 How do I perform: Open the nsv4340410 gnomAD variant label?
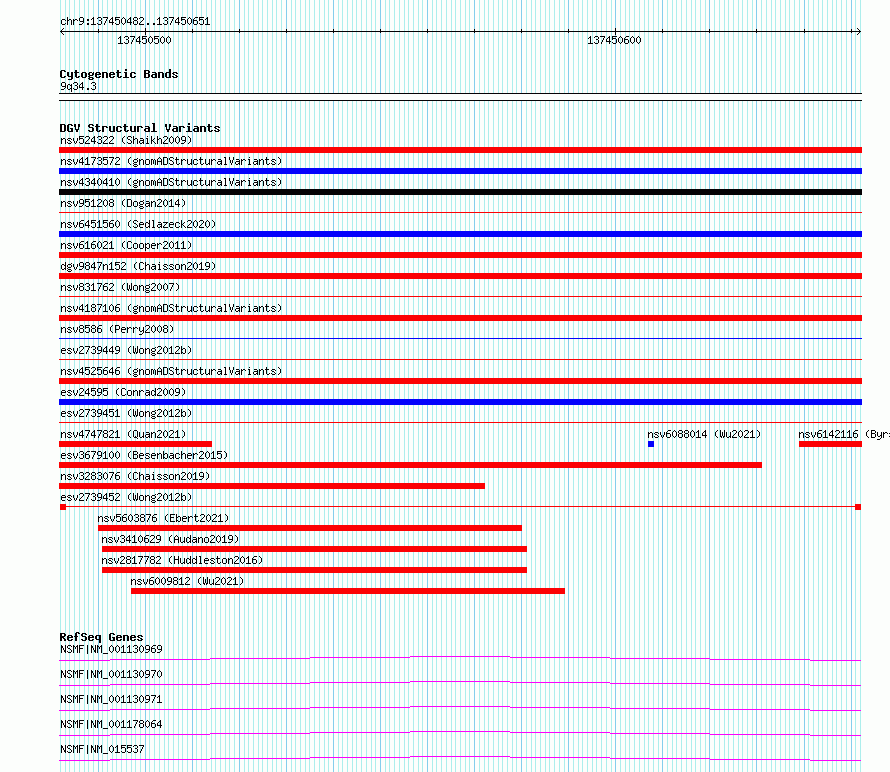(171, 182)
